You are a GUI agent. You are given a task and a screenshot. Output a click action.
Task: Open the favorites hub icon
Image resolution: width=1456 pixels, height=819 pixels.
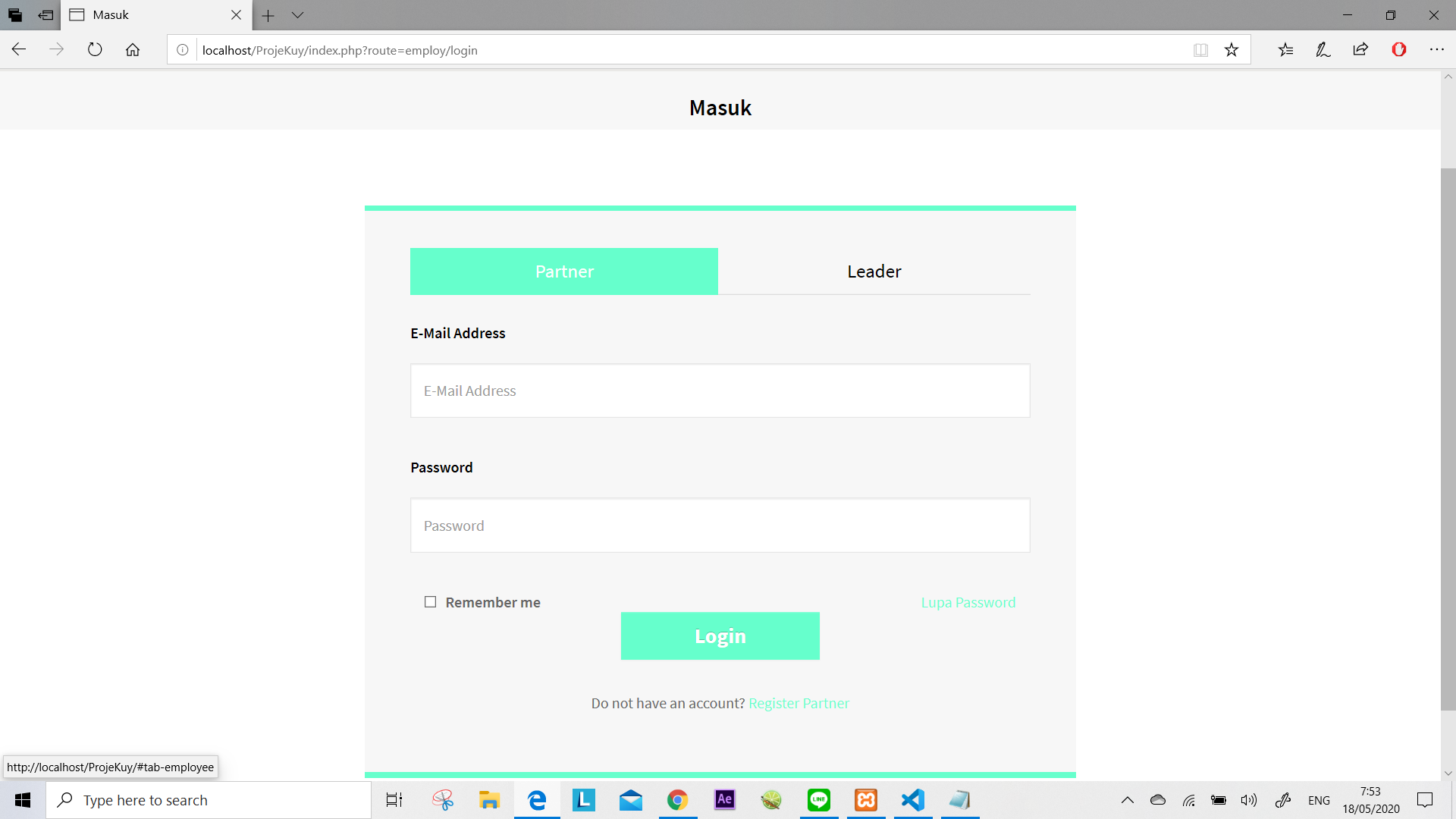1285,50
